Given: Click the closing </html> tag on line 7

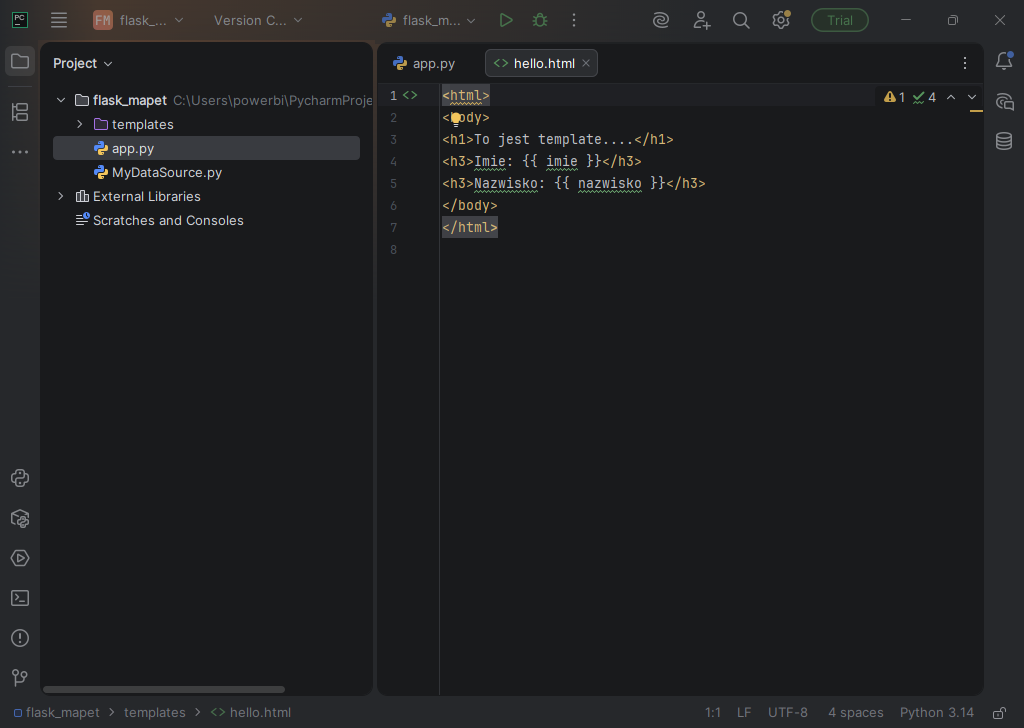Looking at the screenshot, I should pos(470,227).
